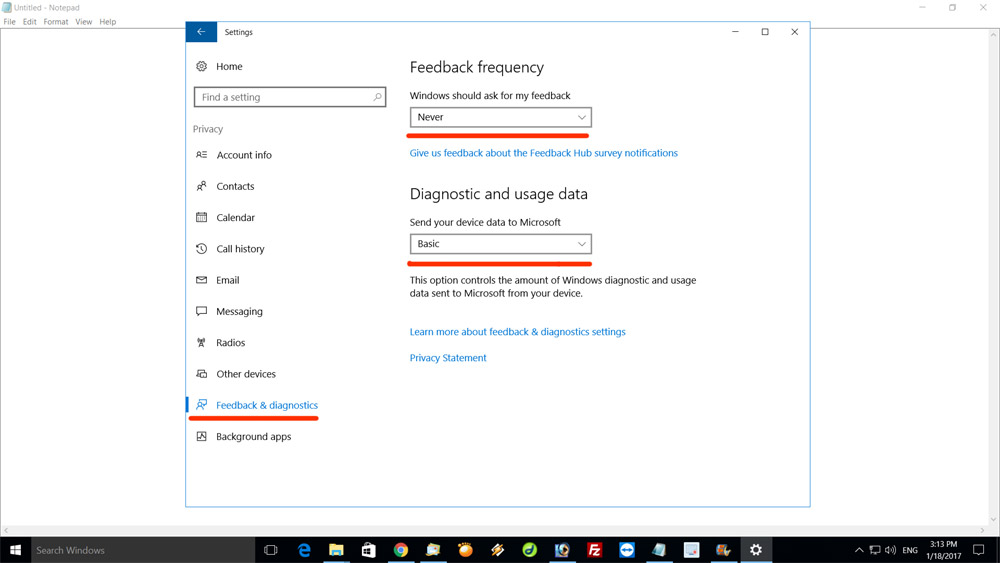Click the Settings gear on the taskbar
1000x563 pixels.
756,550
